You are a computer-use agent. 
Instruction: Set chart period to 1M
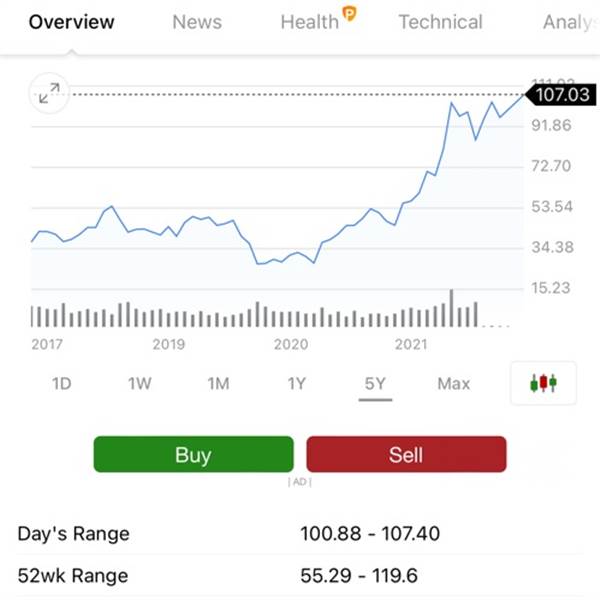click(x=218, y=383)
